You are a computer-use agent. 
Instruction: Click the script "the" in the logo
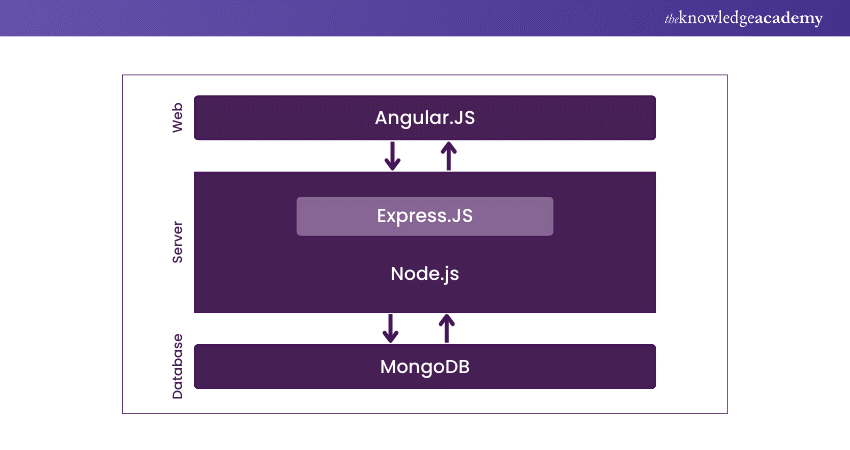click(x=672, y=18)
